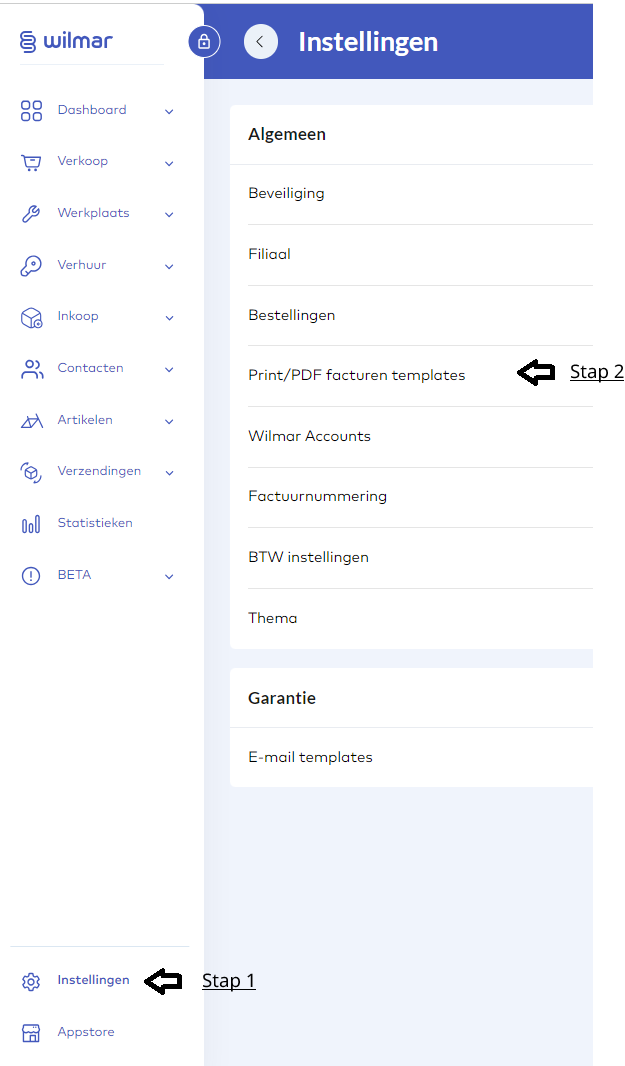625x1066 pixels.
Task: Click the Artikelen bicycle icon
Action: 31,421
